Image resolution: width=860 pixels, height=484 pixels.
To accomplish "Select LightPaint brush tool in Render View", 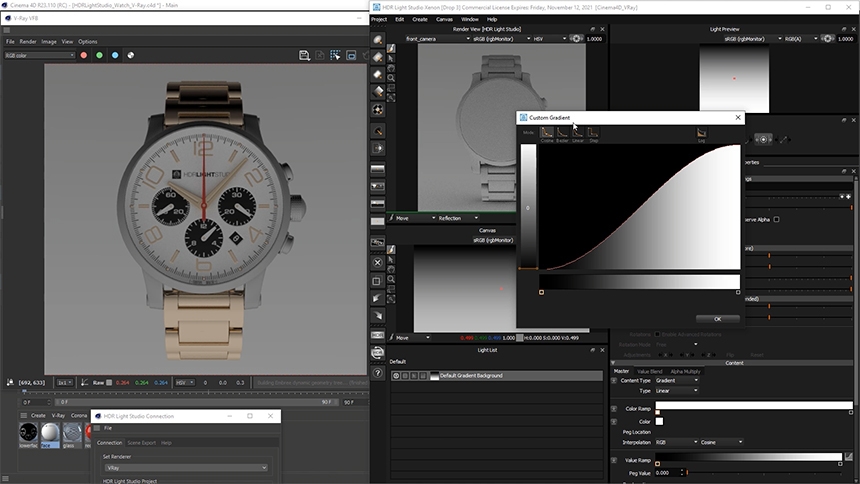I will coord(391,49).
